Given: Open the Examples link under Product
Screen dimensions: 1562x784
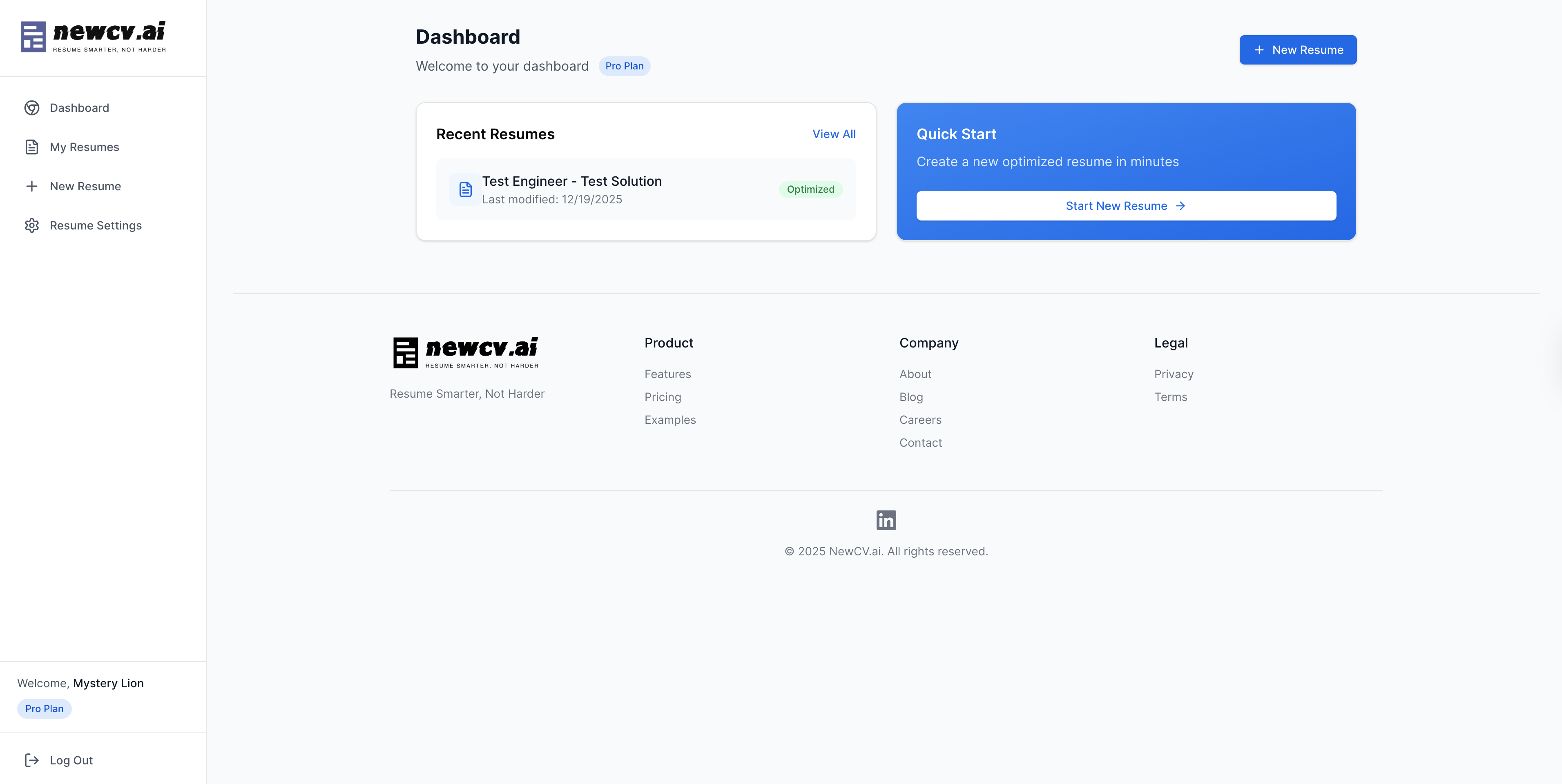Looking at the screenshot, I should coord(670,420).
